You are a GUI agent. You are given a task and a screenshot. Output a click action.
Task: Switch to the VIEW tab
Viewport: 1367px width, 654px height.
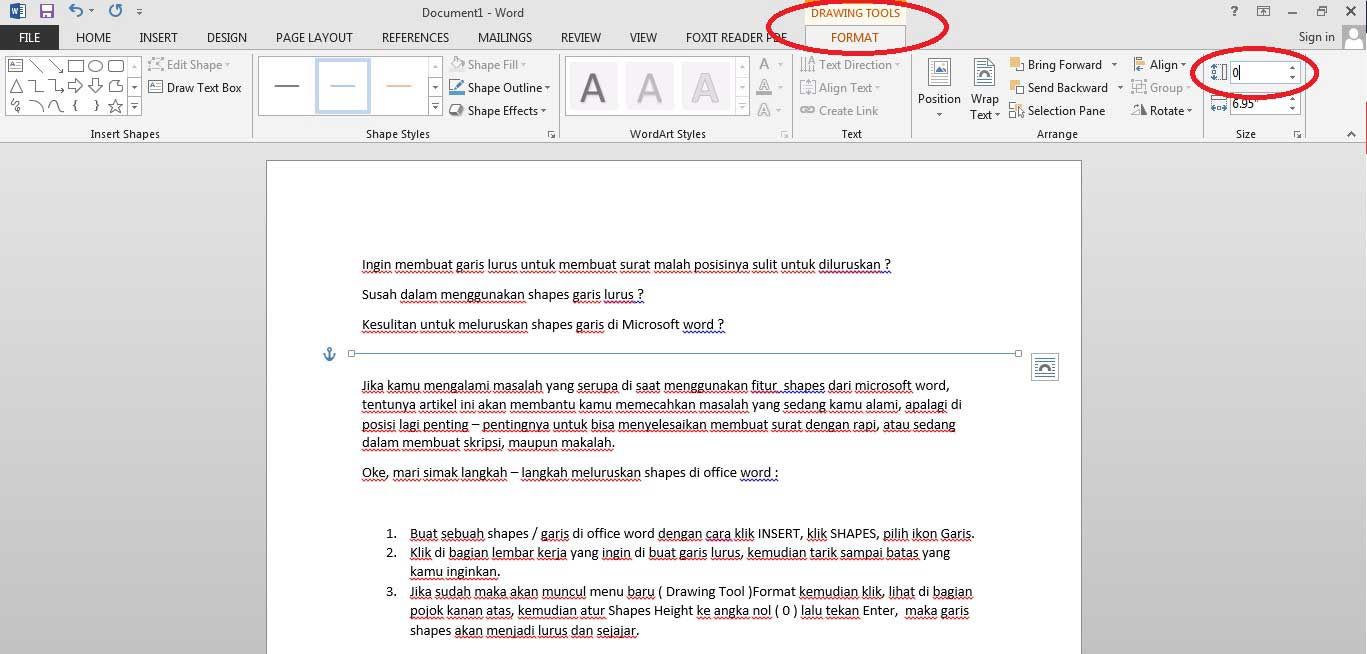[643, 37]
